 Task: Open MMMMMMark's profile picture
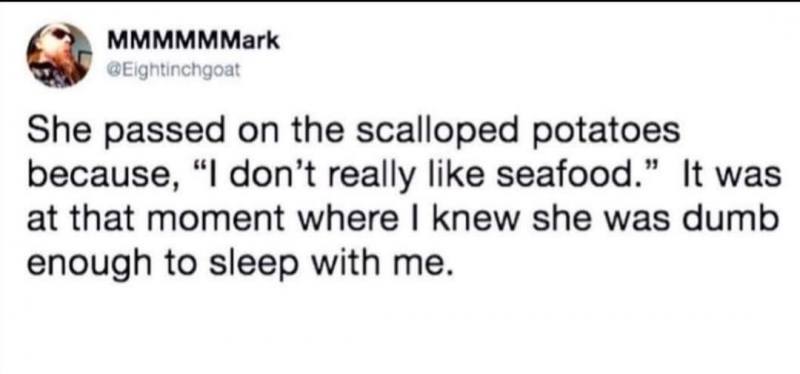coord(60,55)
